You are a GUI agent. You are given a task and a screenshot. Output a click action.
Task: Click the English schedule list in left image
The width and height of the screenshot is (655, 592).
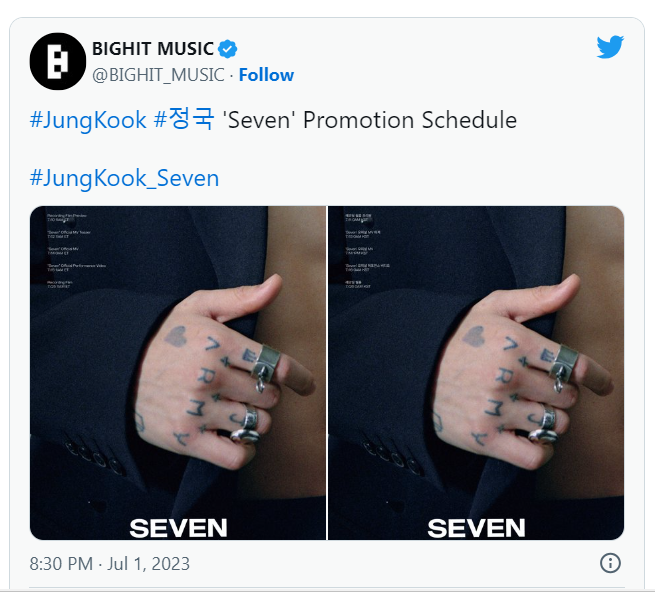tap(76, 251)
